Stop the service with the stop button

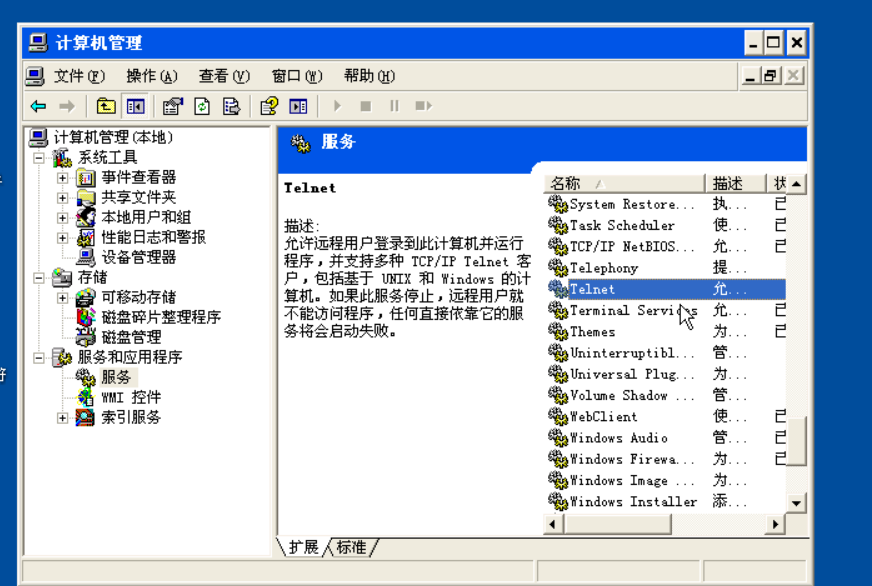(365, 106)
